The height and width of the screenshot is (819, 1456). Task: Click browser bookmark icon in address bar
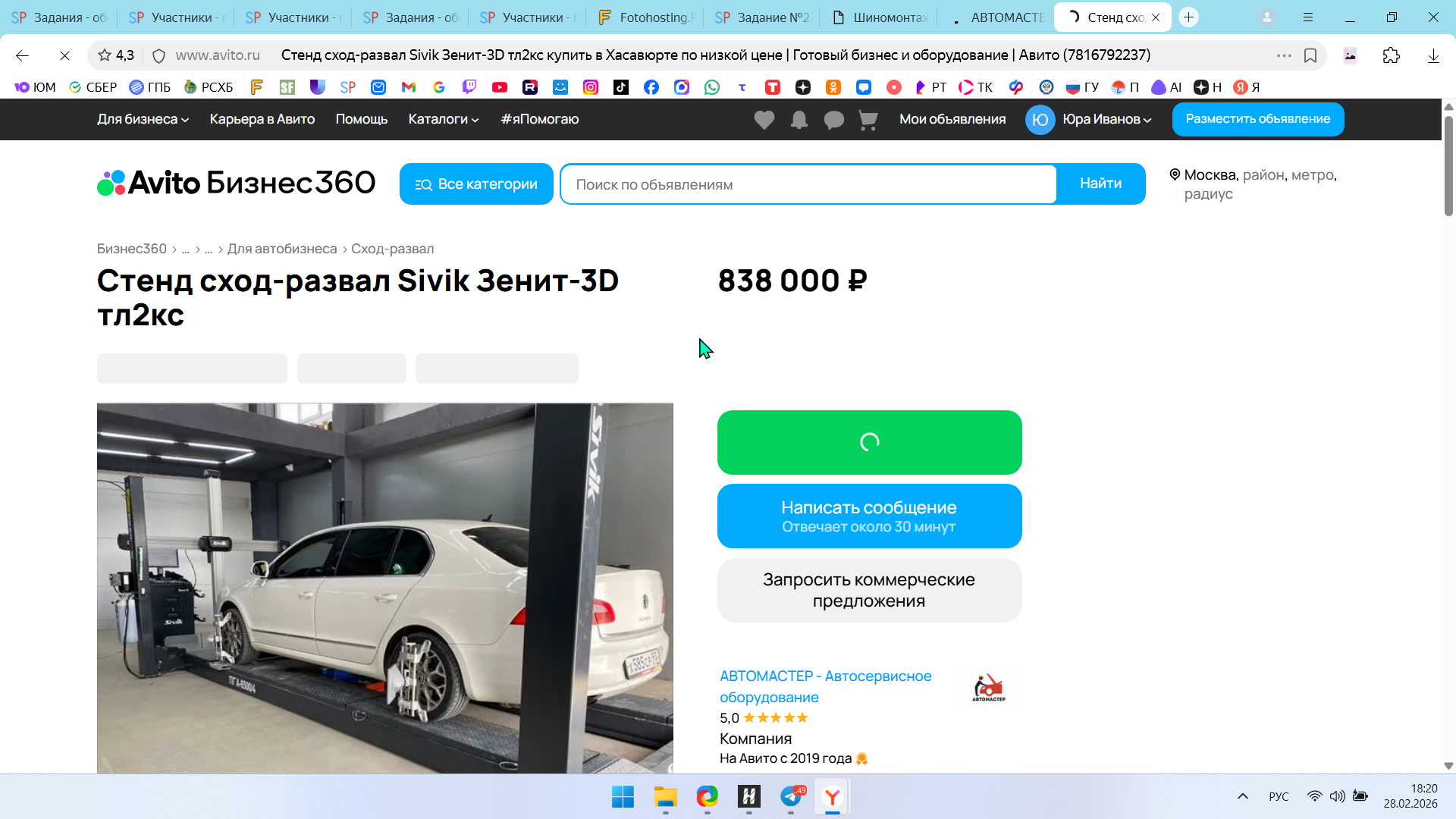pos(1310,55)
